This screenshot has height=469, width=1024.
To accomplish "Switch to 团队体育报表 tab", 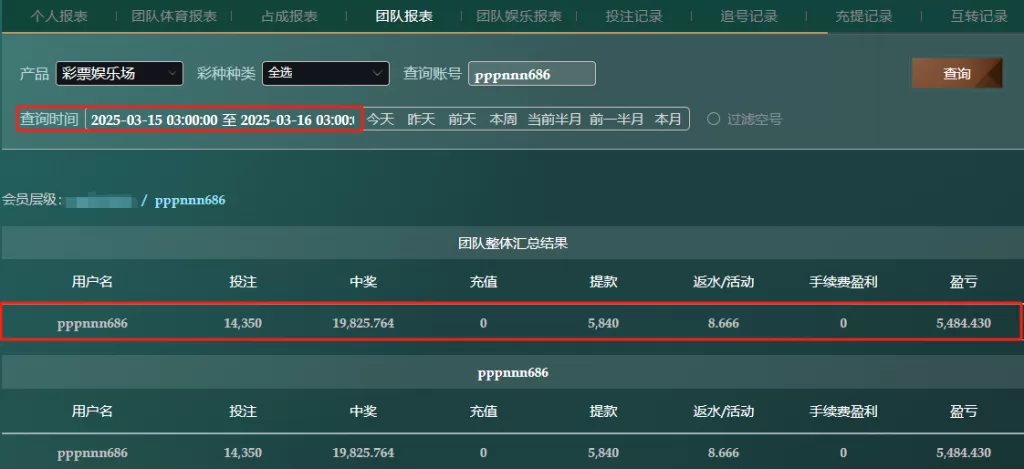I will click(x=174, y=16).
